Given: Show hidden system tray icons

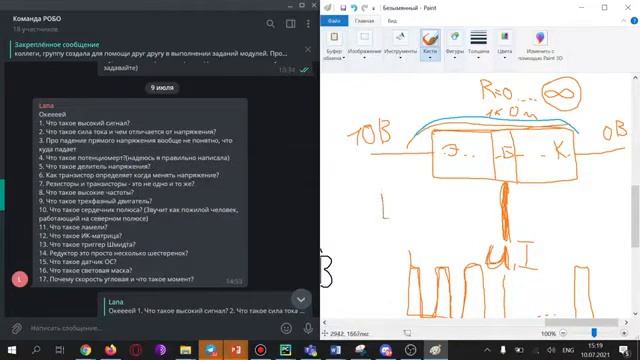Looking at the screenshot, I should pos(487,350).
